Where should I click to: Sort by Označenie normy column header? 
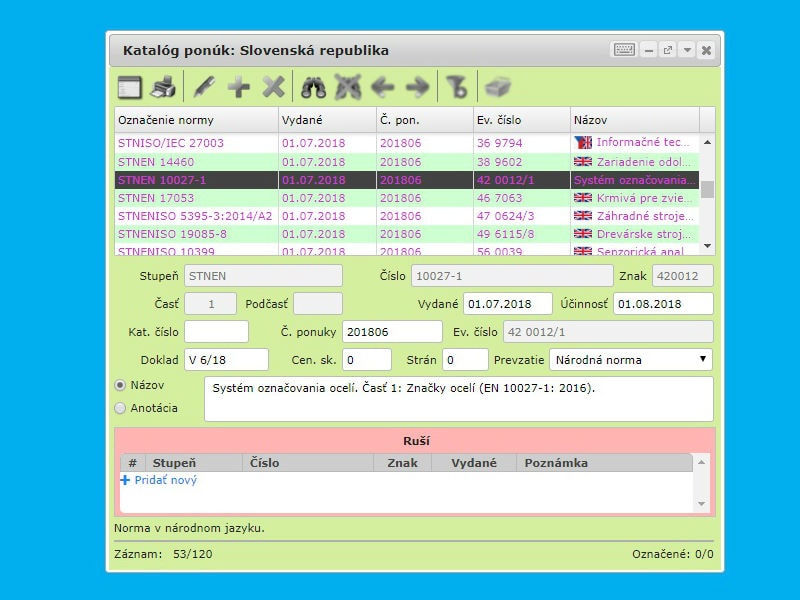[x=196, y=120]
